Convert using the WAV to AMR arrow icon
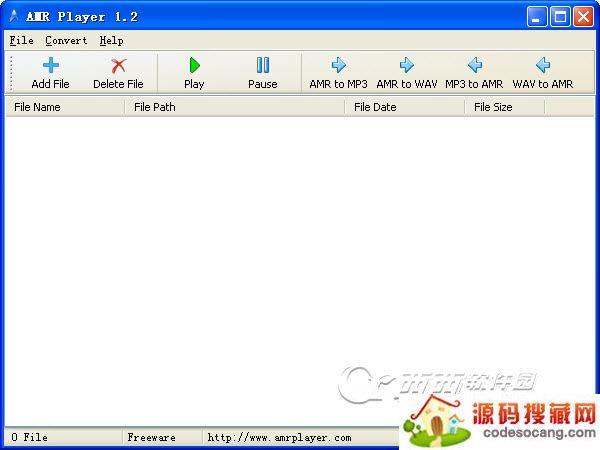Image resolution: width=600 pixels, height=450 pixels. click(x=543, y=65)
